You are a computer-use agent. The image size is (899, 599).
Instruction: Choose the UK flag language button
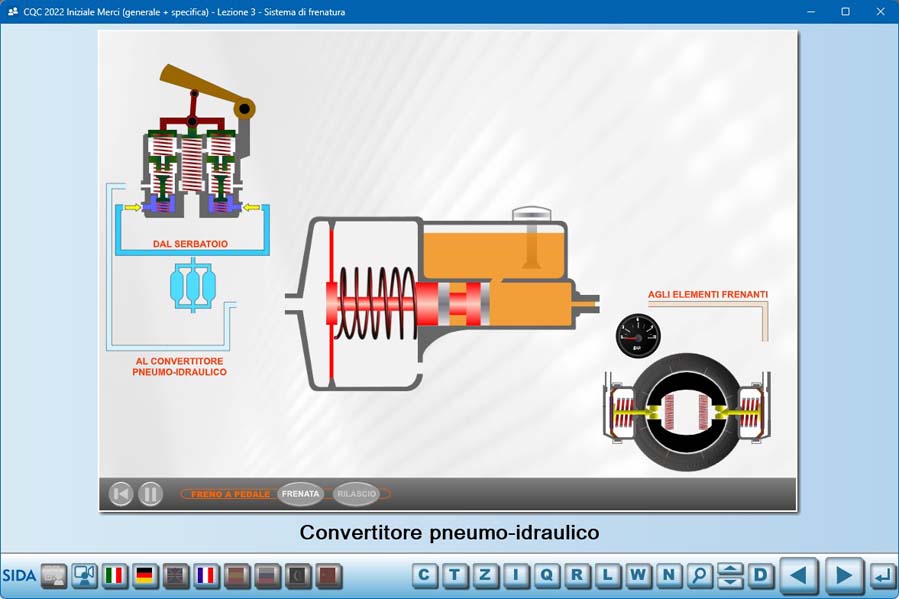(175, 575)
